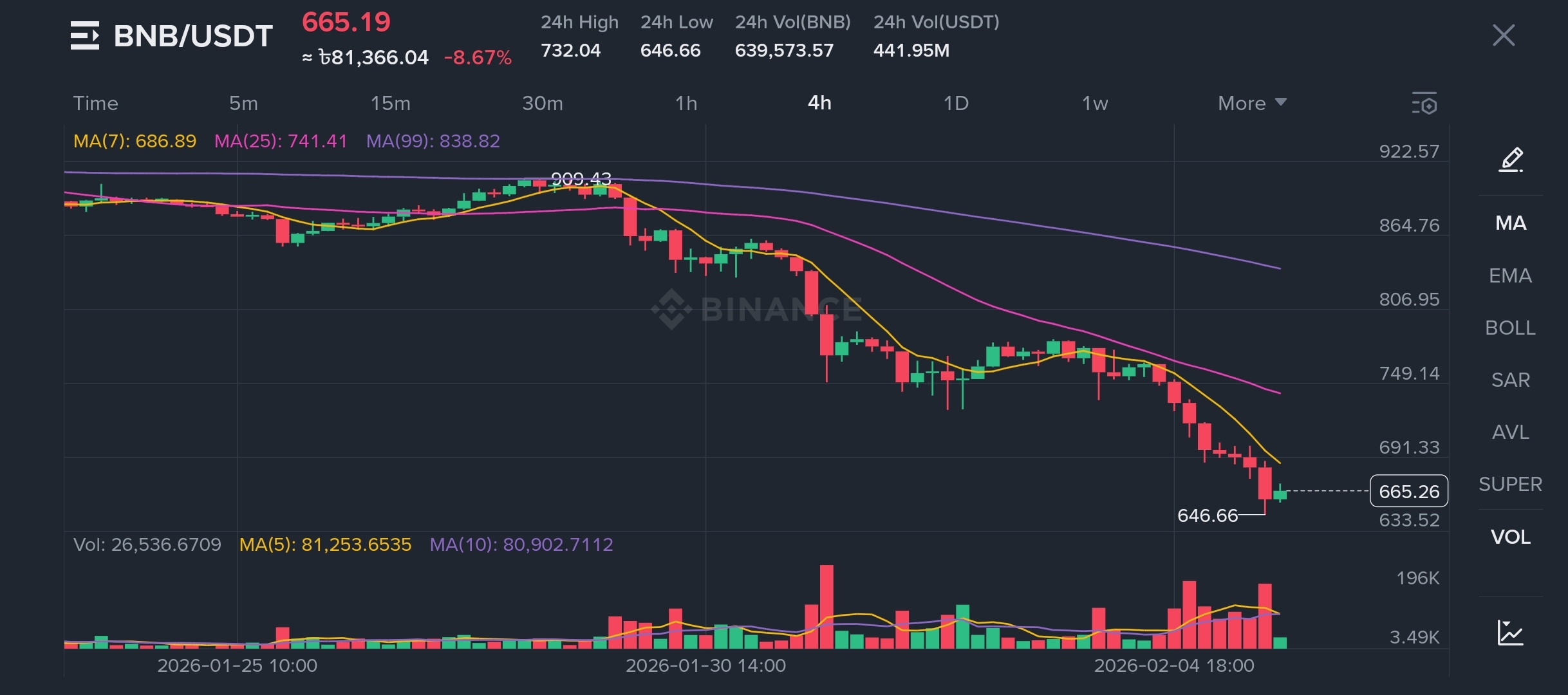Toggle the MA indicator overlay
This screenshot has height=695, width=1568.
click(x=1511, y=223)
